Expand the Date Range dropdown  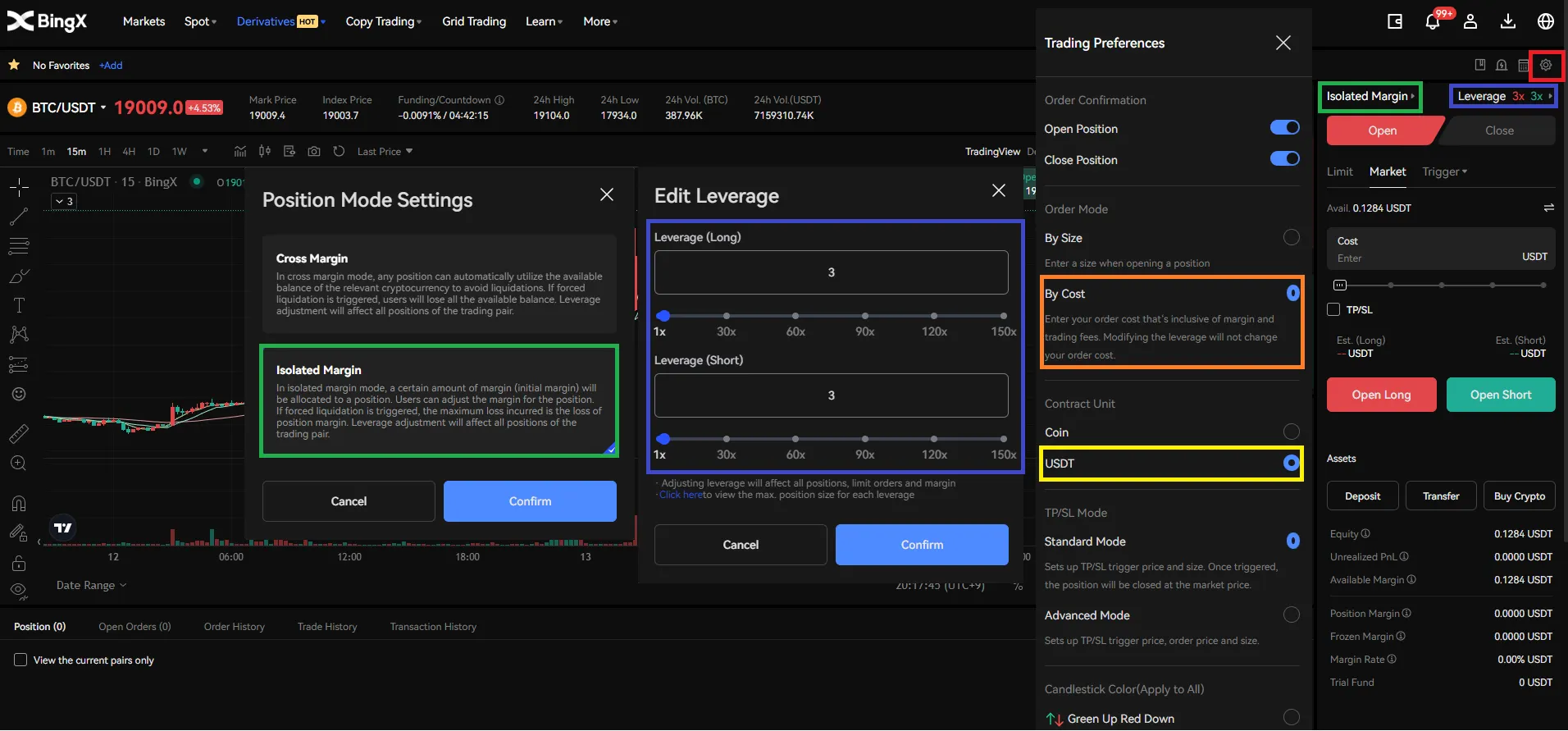pos(91,585)
